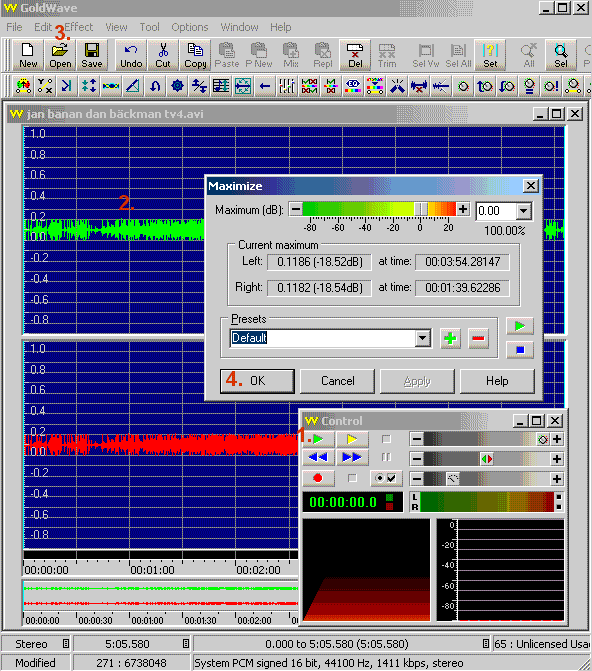The width and height of the screenshot is (592, 671).
Task: Decrease playback speed with its minus button
Action: click(416, 479)
